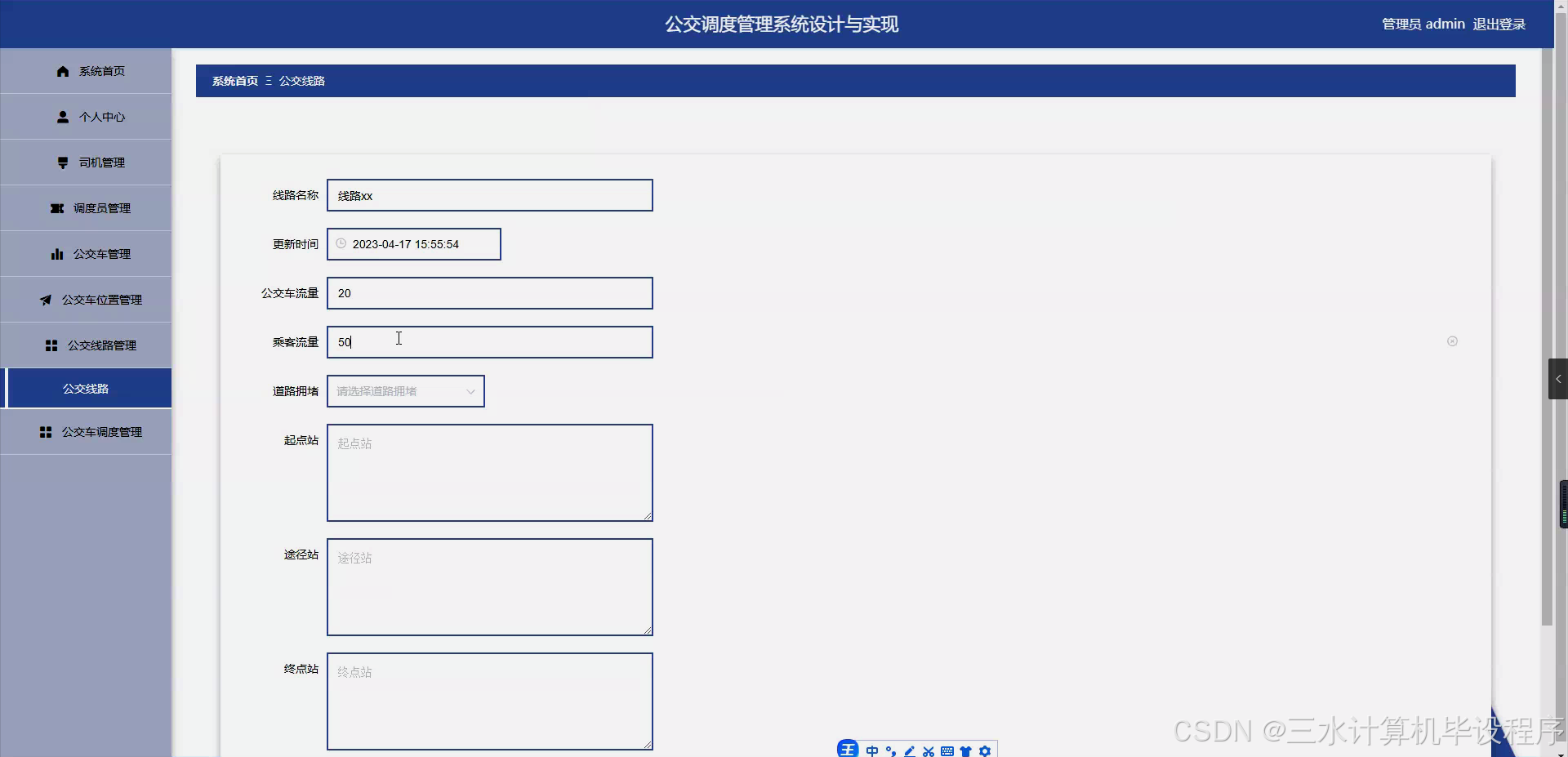
Task: Open the screenshot scissors icon in the input toolbar
Action: (929, 751)
